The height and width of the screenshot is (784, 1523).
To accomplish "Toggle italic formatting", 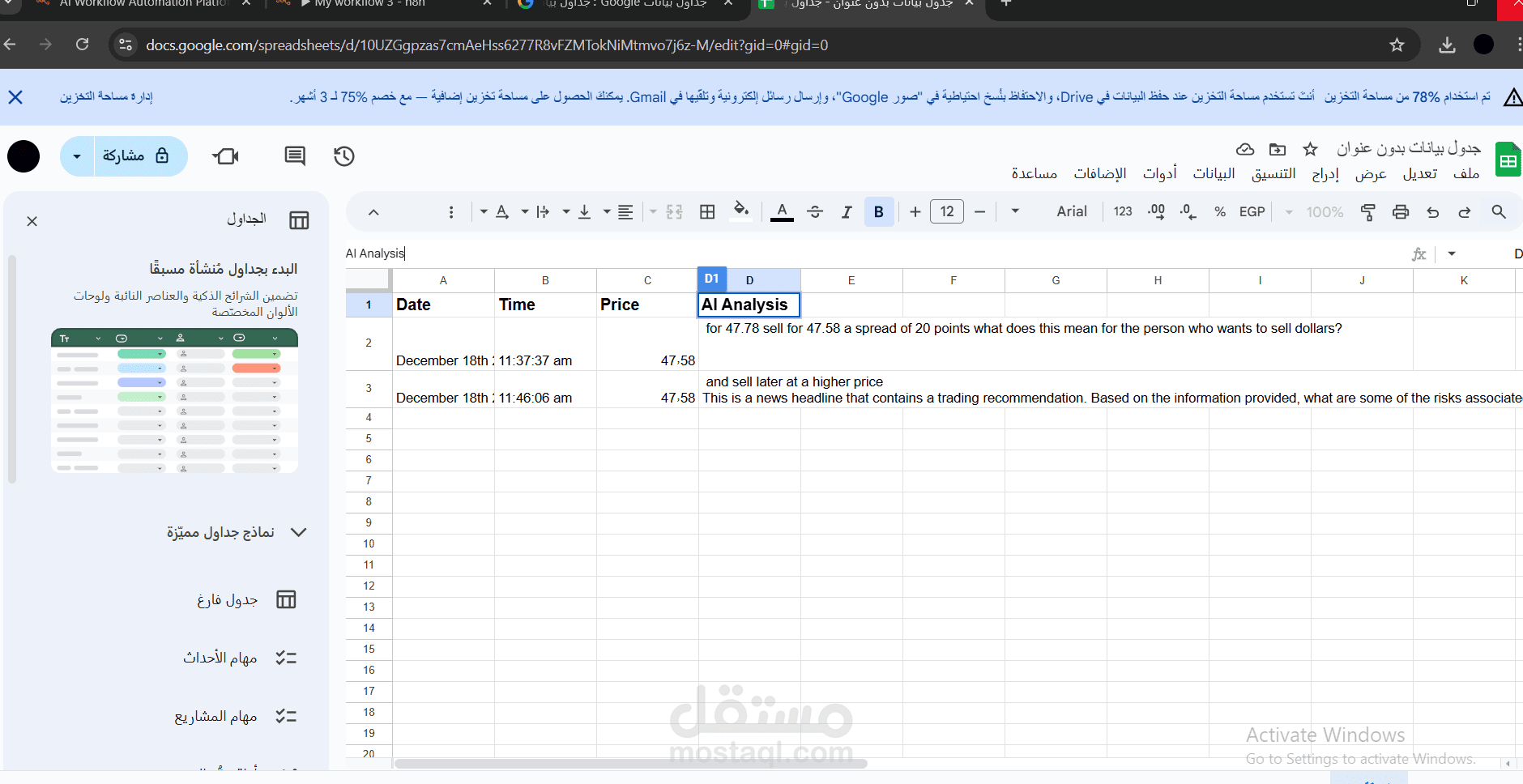I will [847, 212].
